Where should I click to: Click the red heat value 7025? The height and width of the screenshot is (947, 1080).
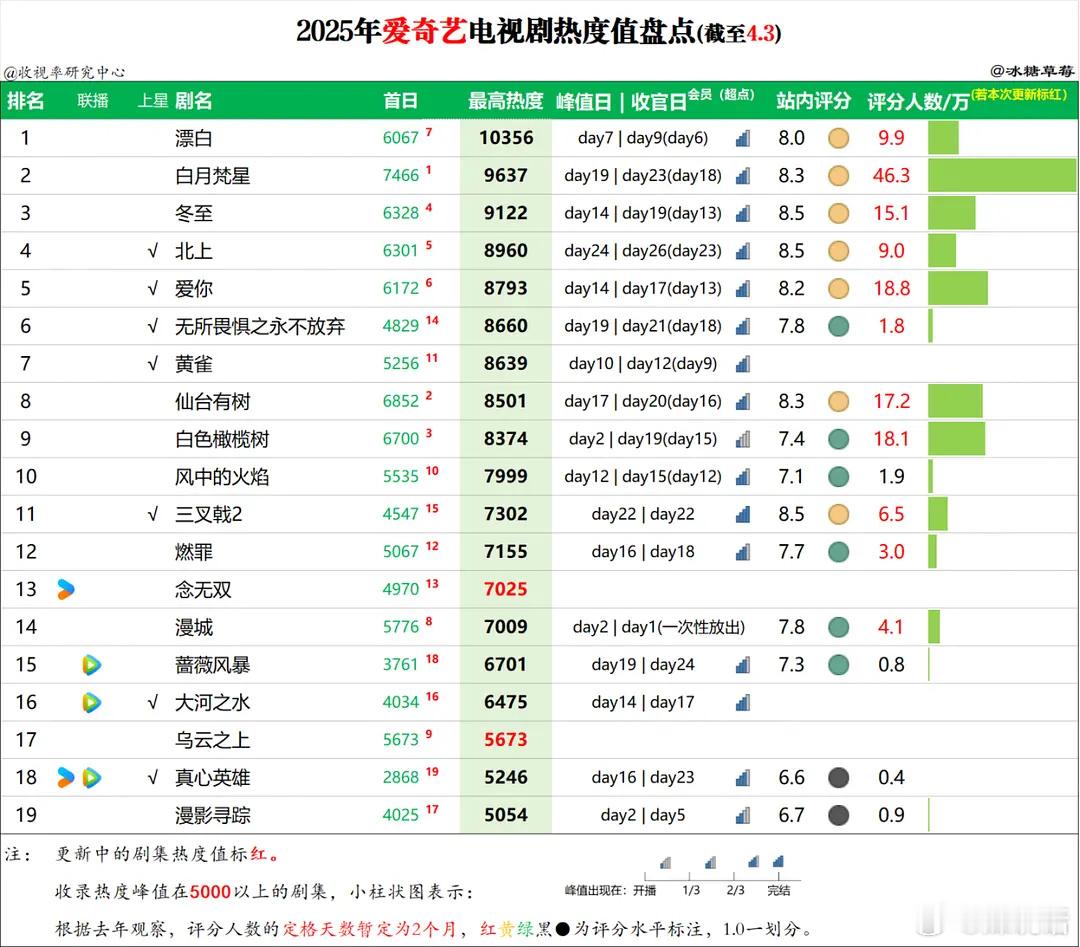tap(506, 590)
